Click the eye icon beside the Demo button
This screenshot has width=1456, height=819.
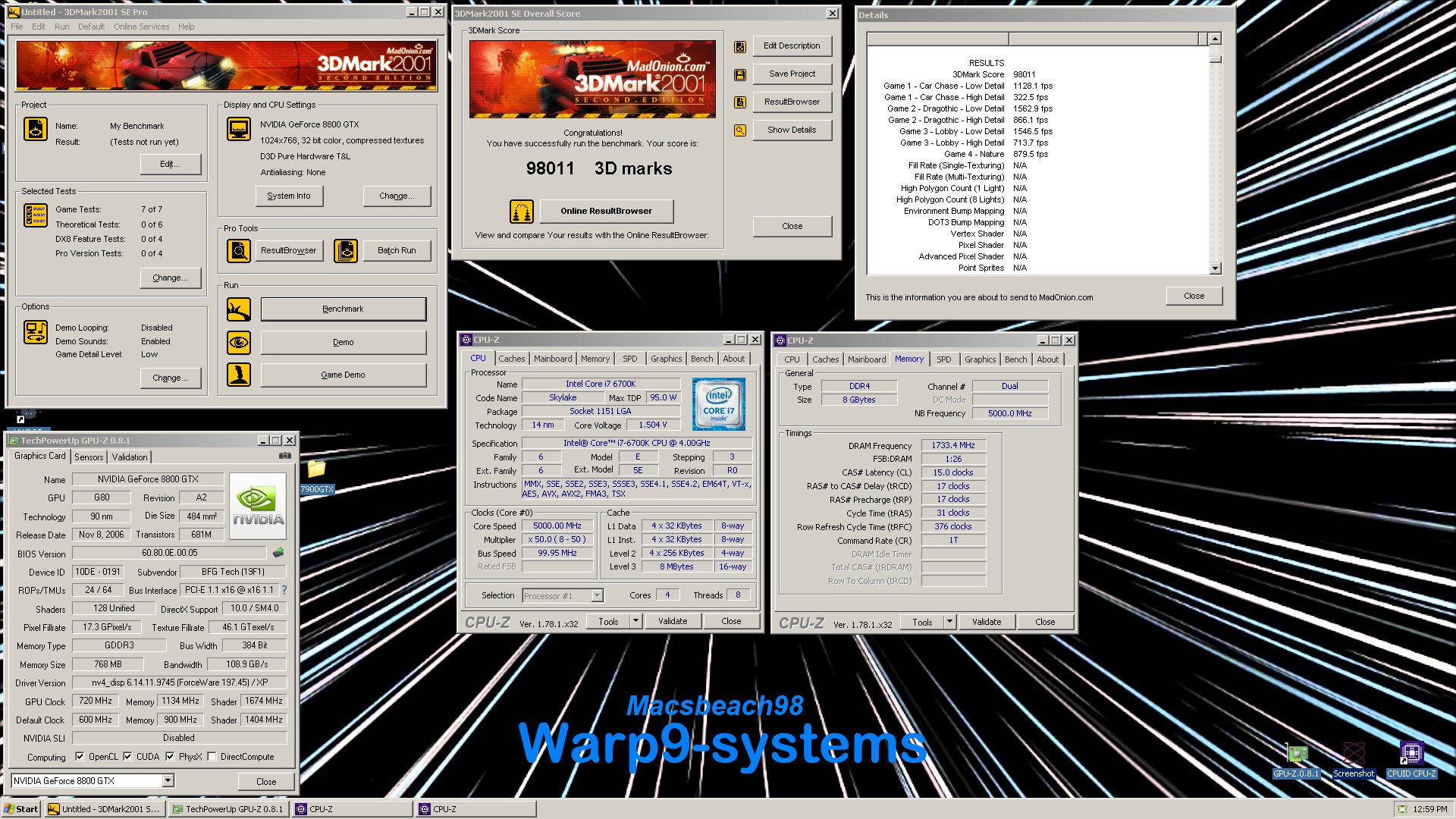point(239,343)
